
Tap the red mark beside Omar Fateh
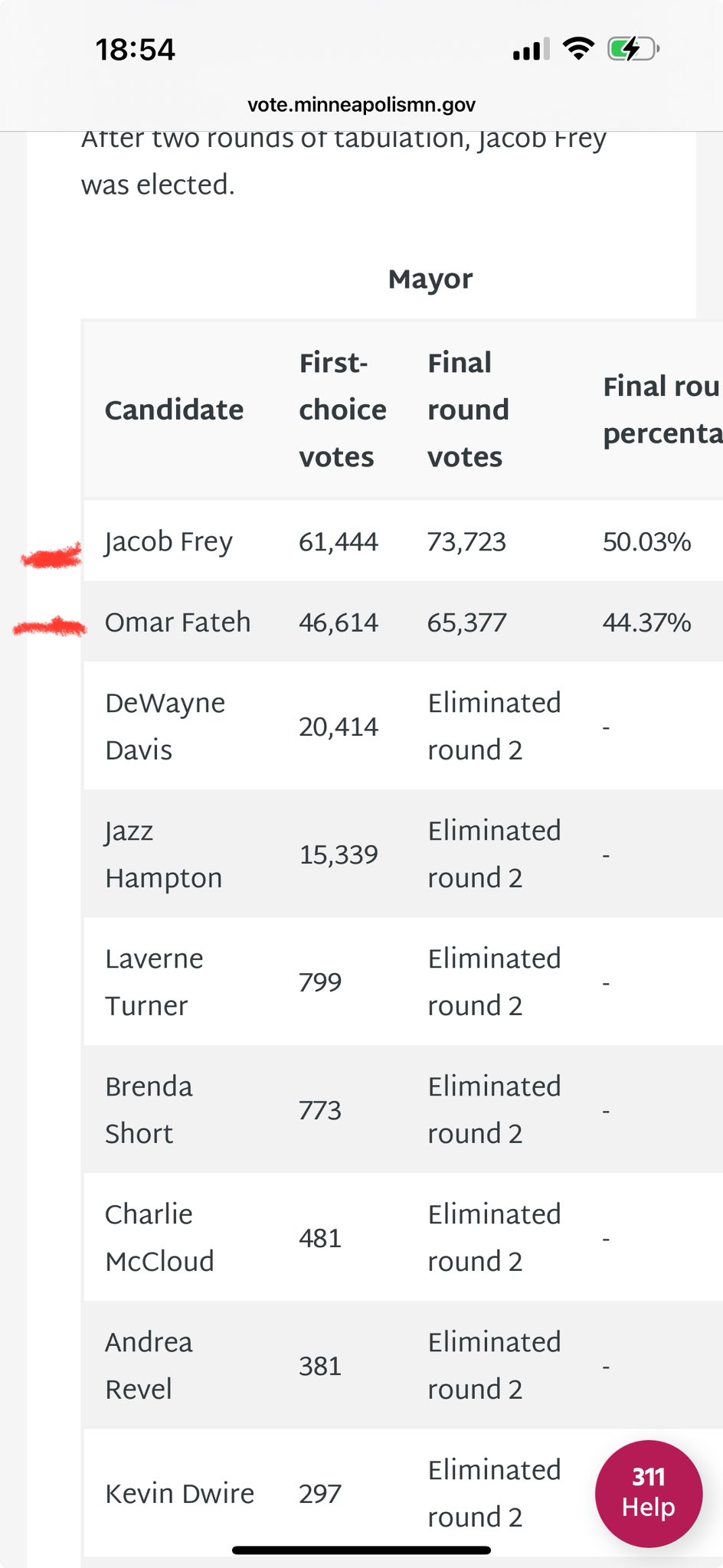pos(50,628)
